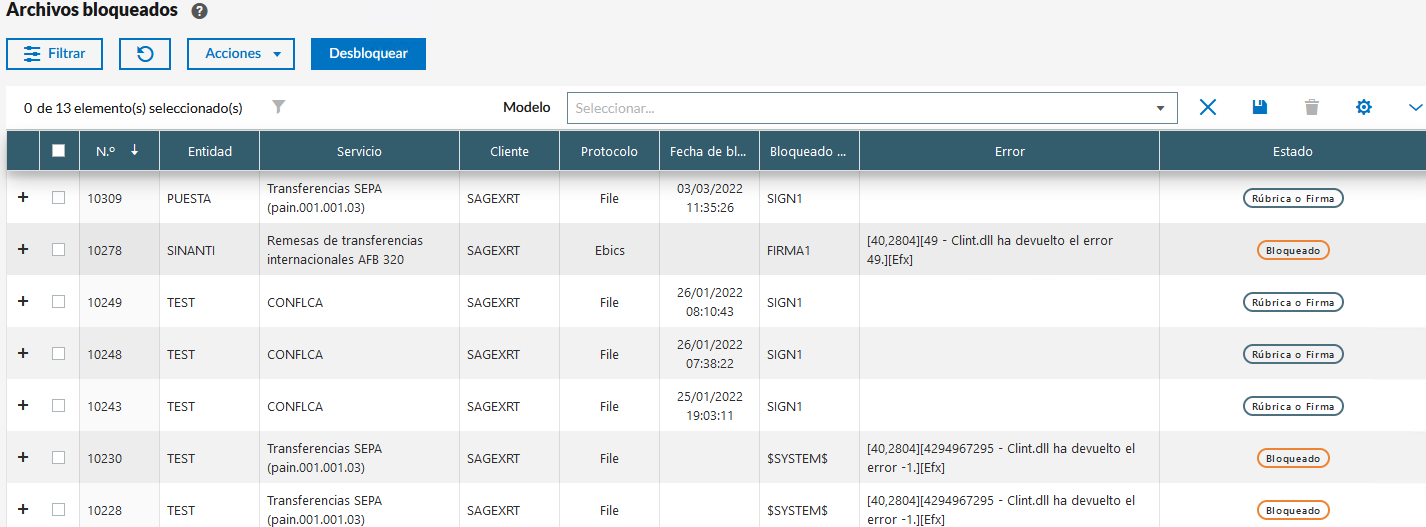Viewport: 1426px width, 527px height.
Task: Click the Bloqueado status badge for row 10230
Action: tap(1293, 458)
